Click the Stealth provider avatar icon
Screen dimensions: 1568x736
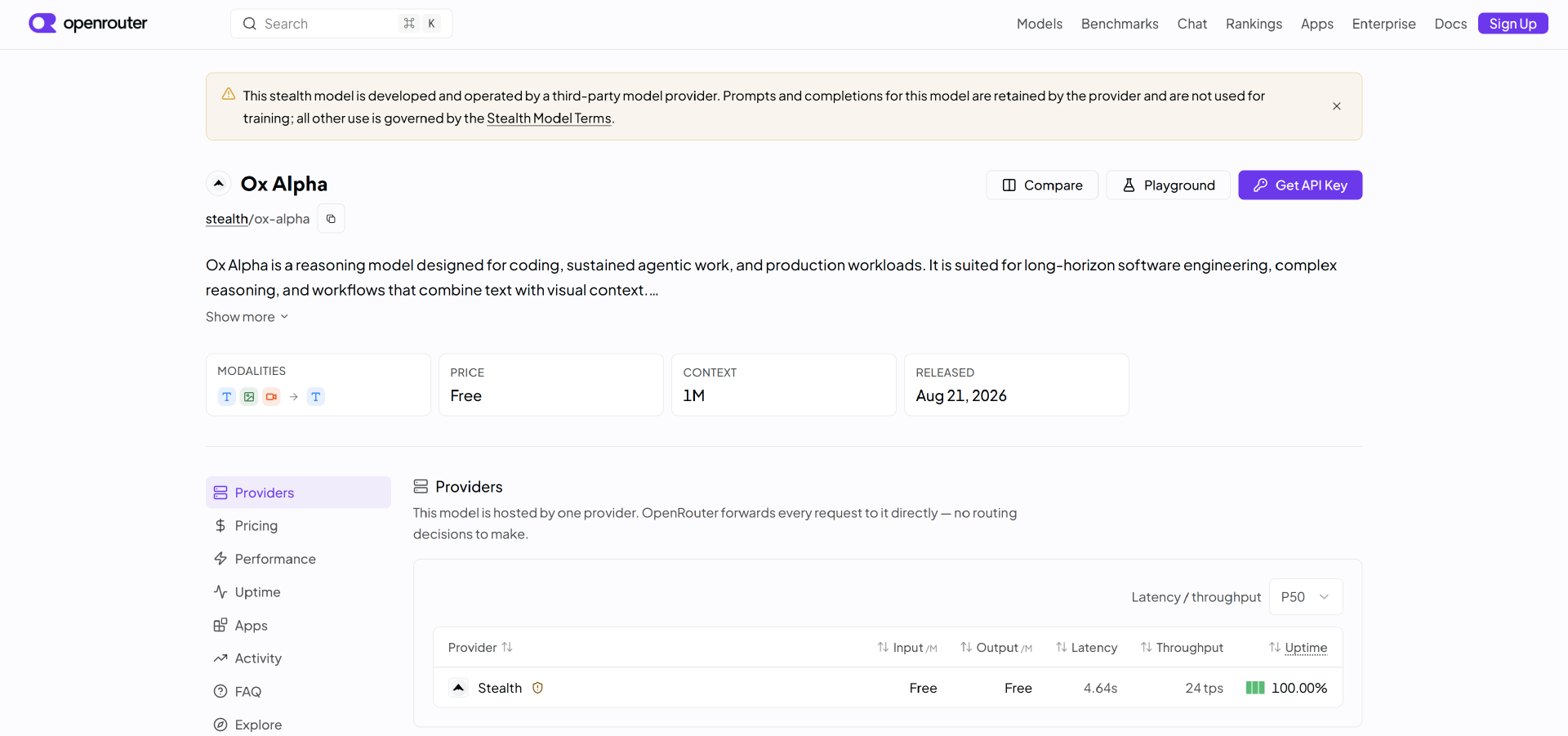[459, 688]
